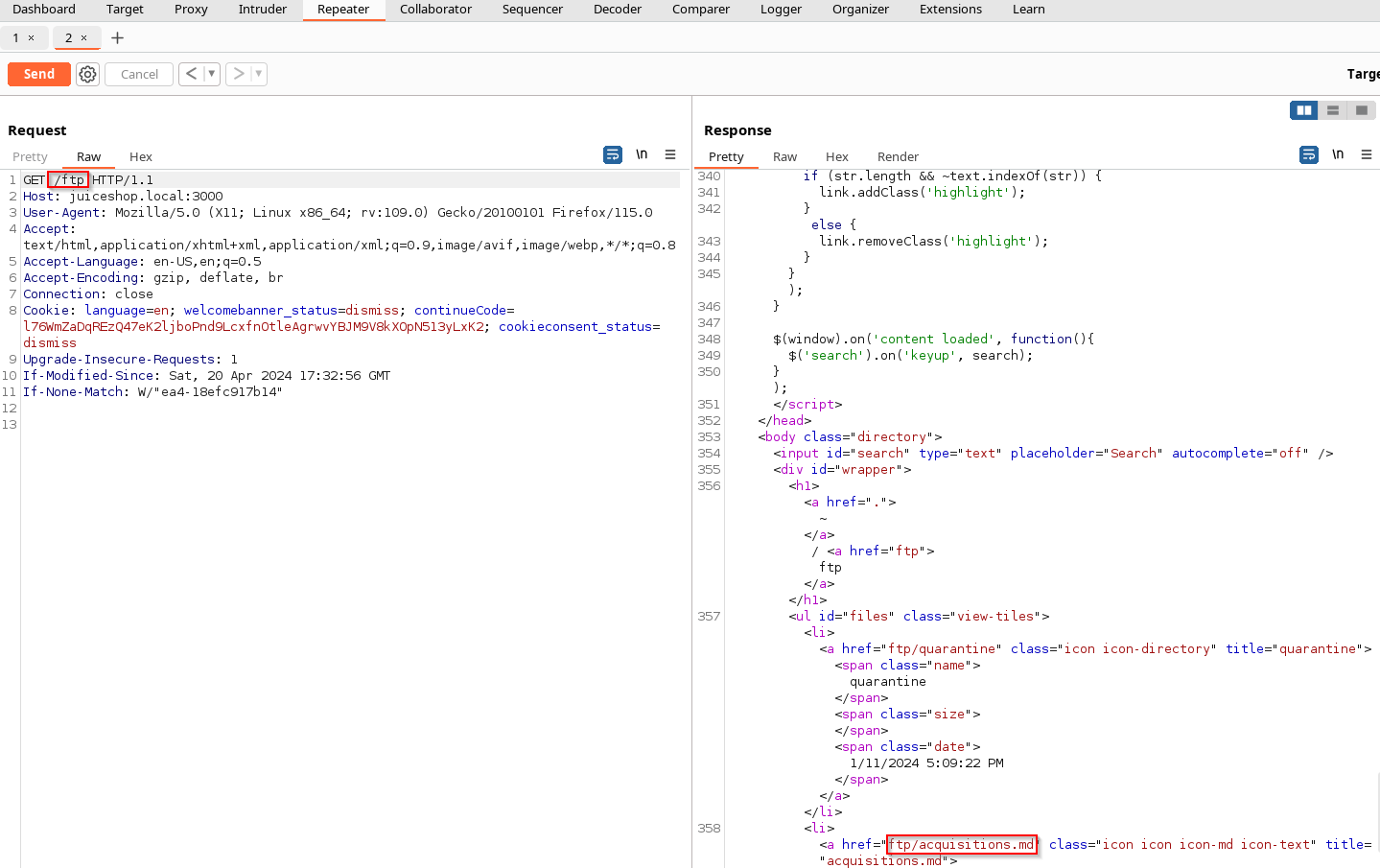Screen dimensions: 1380x868
Task: Go back to previous request in history
Action: (191, 74)
